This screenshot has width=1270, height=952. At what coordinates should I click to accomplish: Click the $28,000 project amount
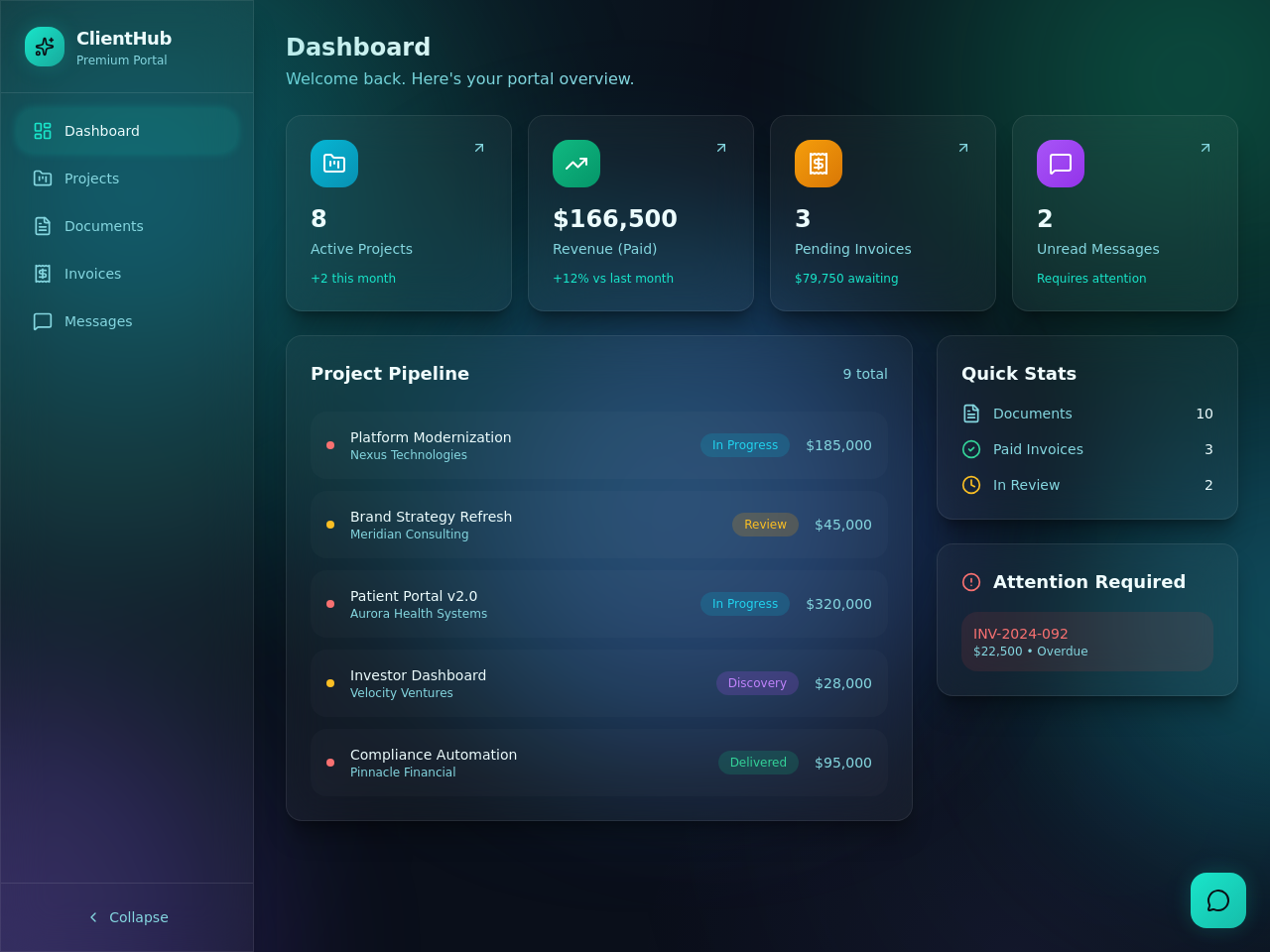(843, 683)
